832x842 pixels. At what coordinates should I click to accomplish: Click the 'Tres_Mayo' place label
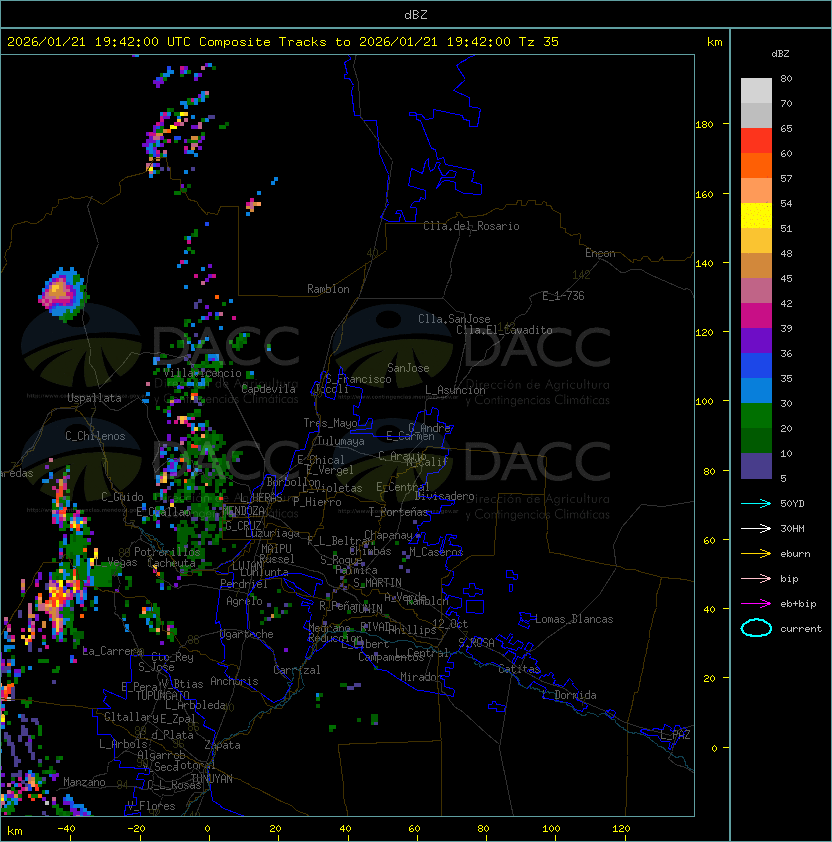330,423
